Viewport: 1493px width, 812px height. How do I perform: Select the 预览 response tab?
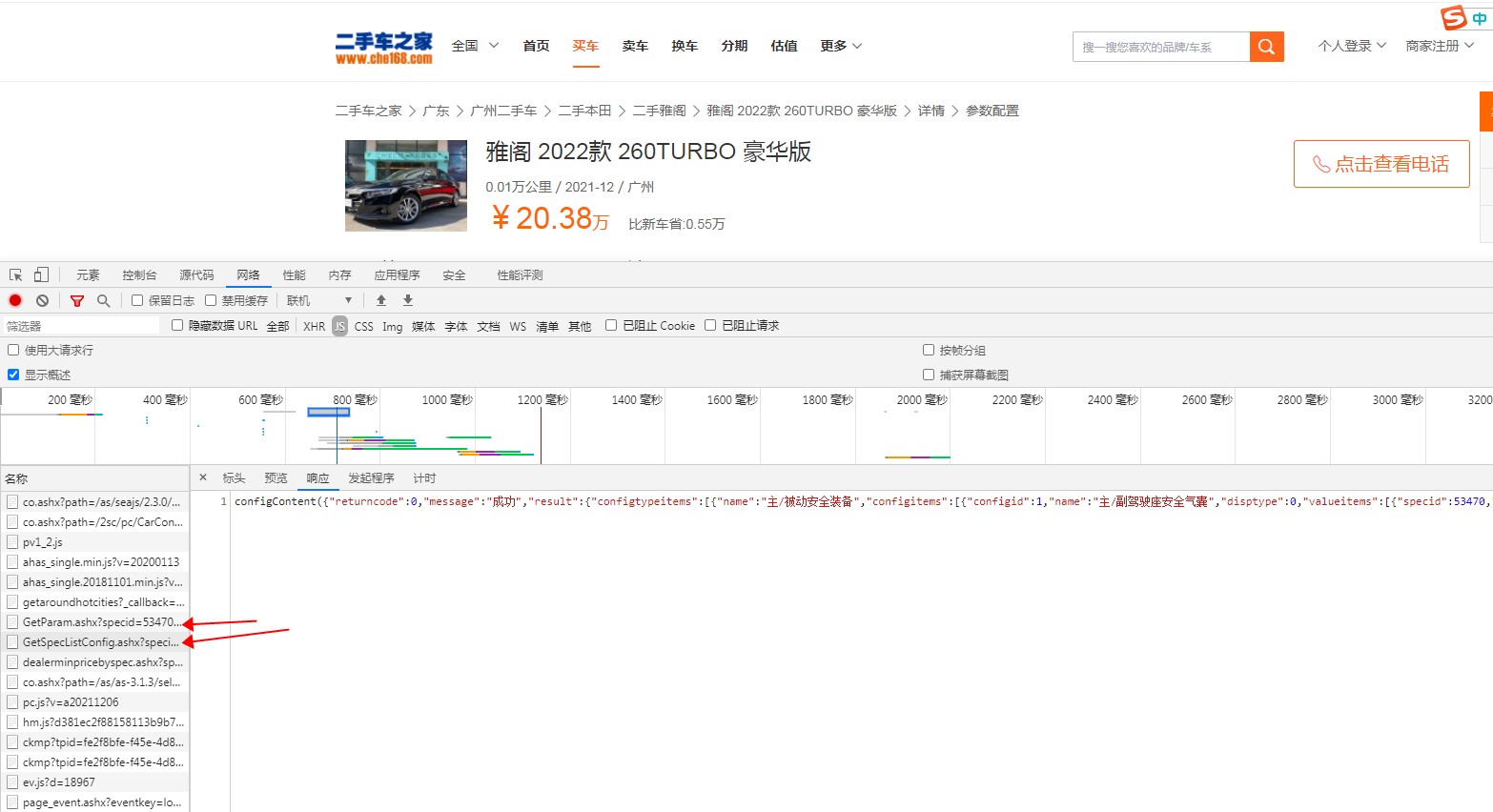pos(276,477)
